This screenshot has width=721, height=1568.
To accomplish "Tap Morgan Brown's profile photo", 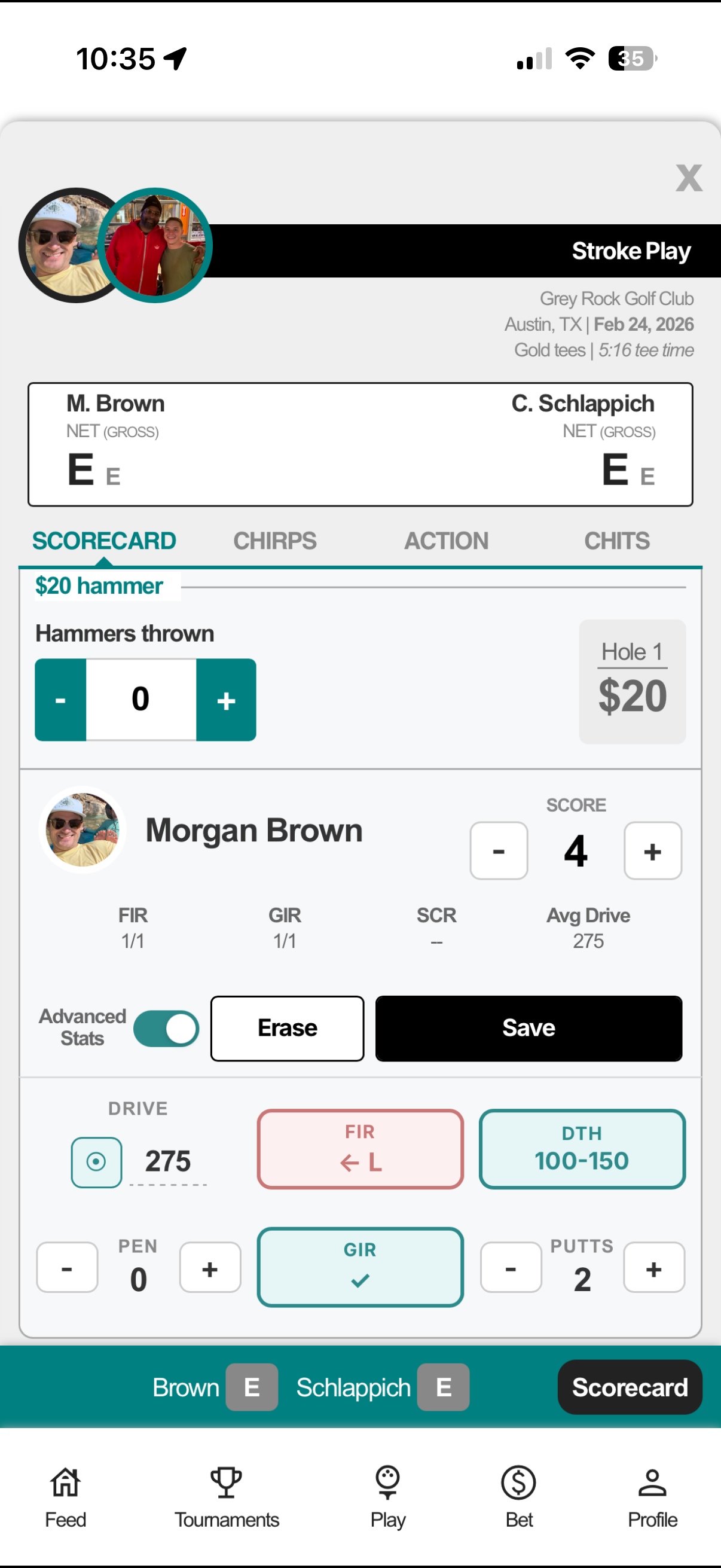I will tap(83, 829).
